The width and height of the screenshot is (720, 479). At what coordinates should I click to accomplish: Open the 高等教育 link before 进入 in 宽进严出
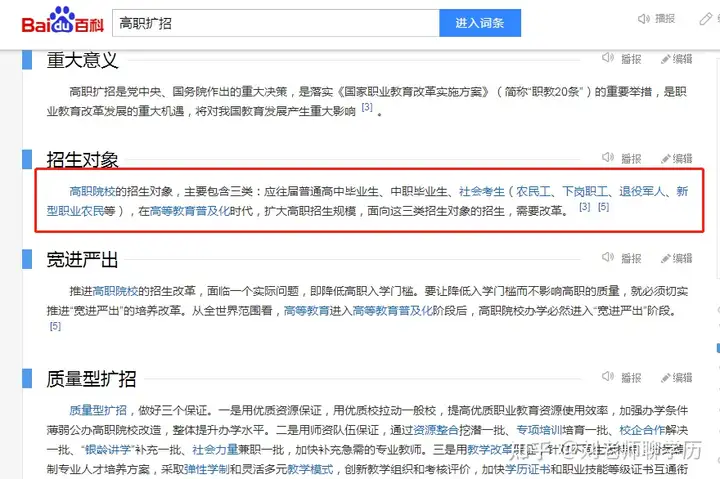click(306, 310)
